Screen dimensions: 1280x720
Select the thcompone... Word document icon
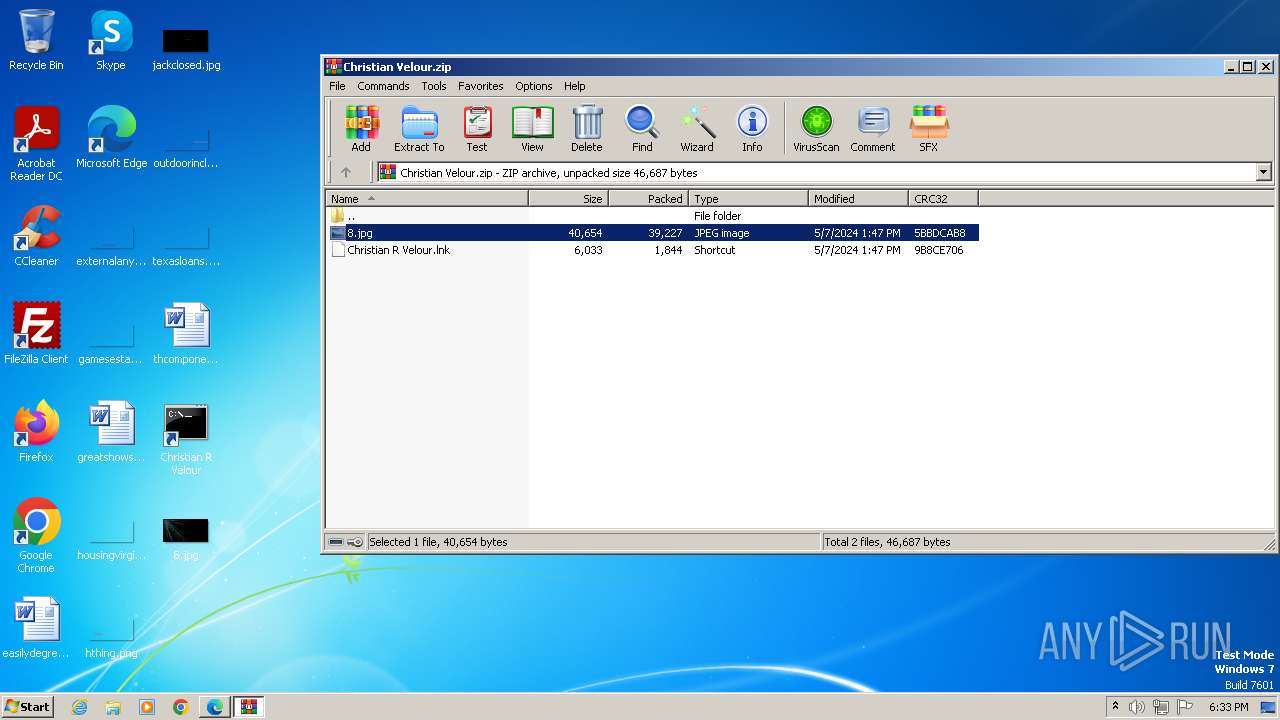coord(186,334)
